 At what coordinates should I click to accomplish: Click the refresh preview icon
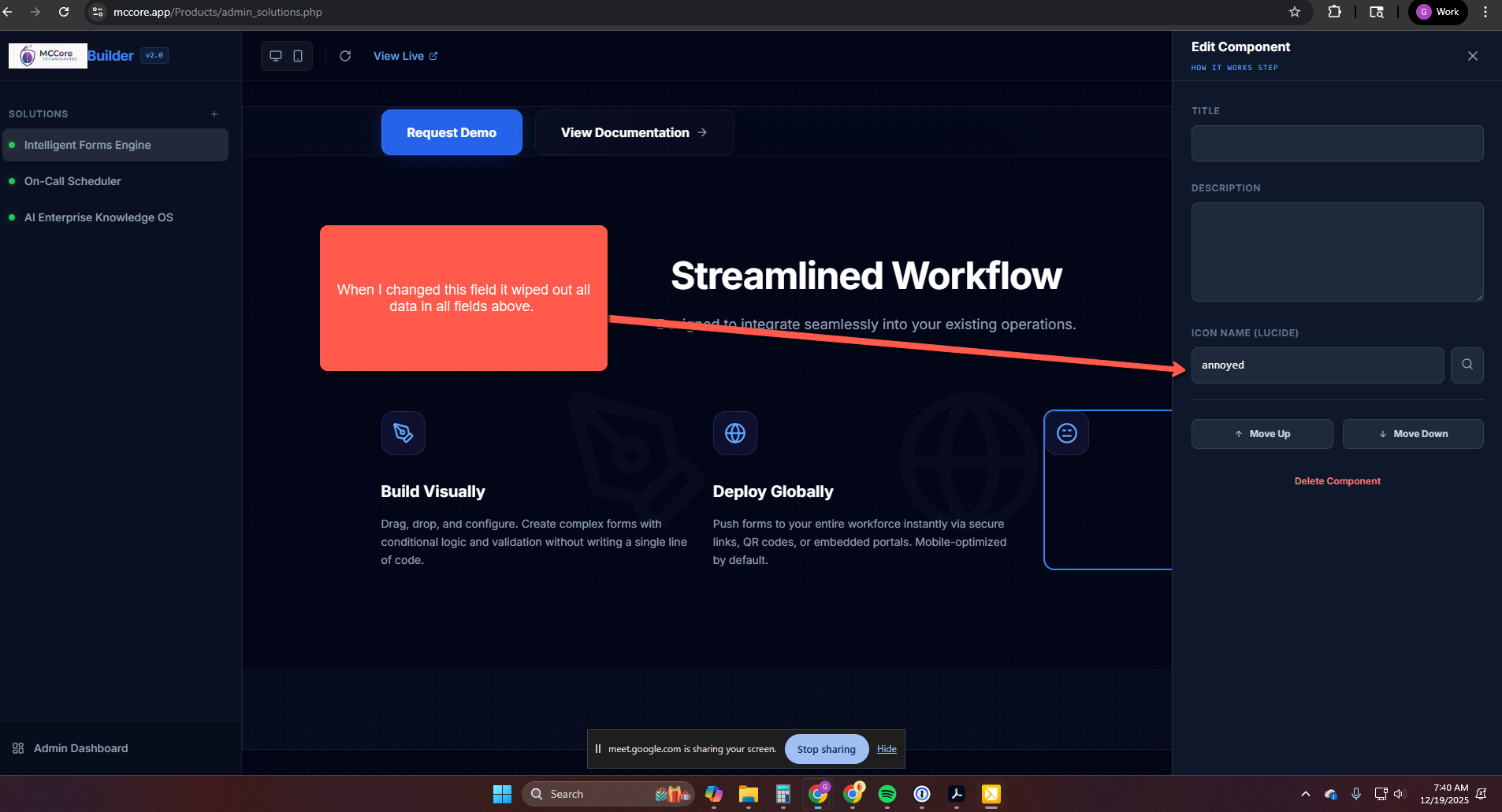click(345, 56)
